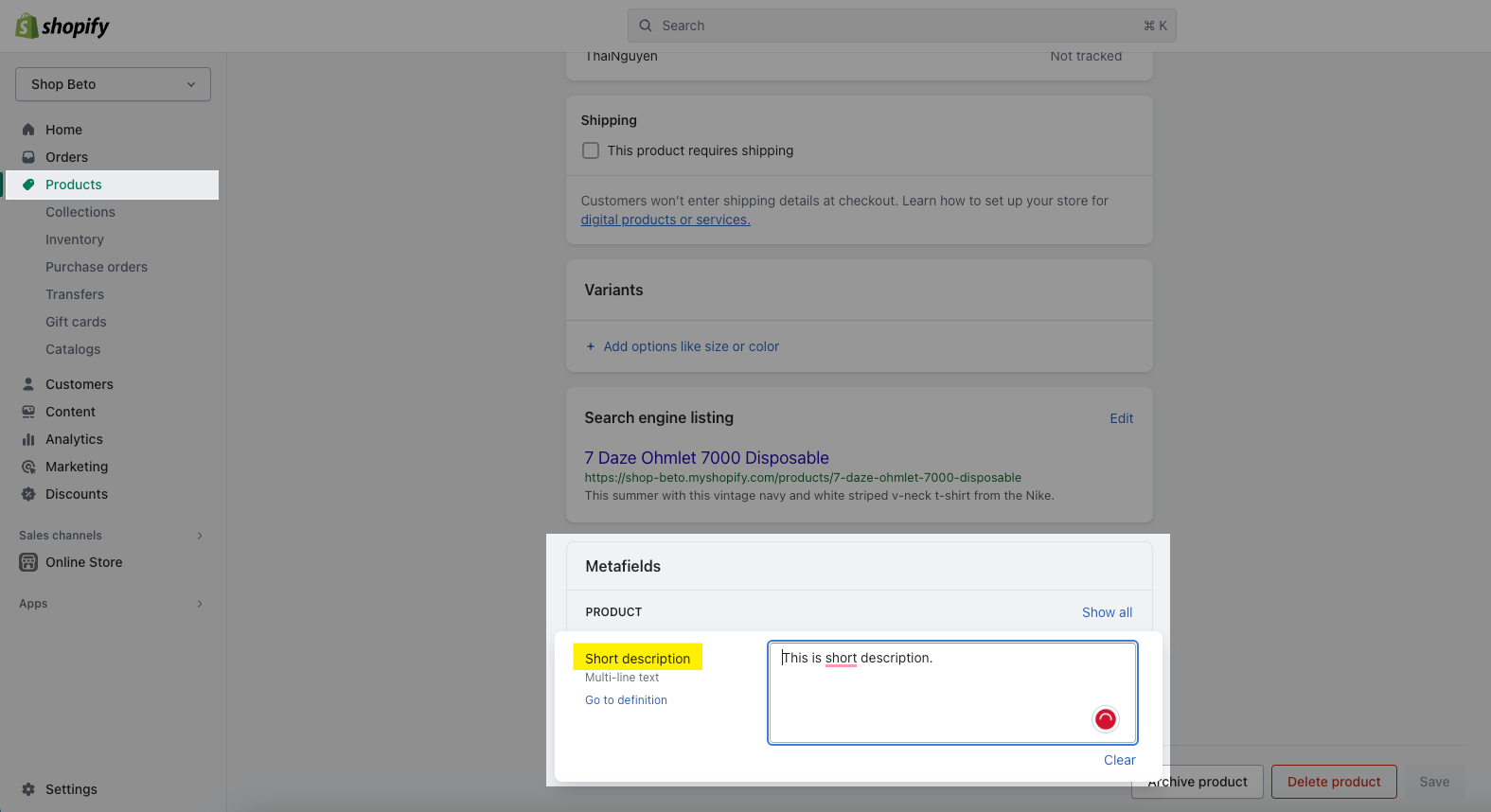This screenshot has width=1491, height=812.
Task: Click the Analytics bar chart icon
Action: pos(28,439)
